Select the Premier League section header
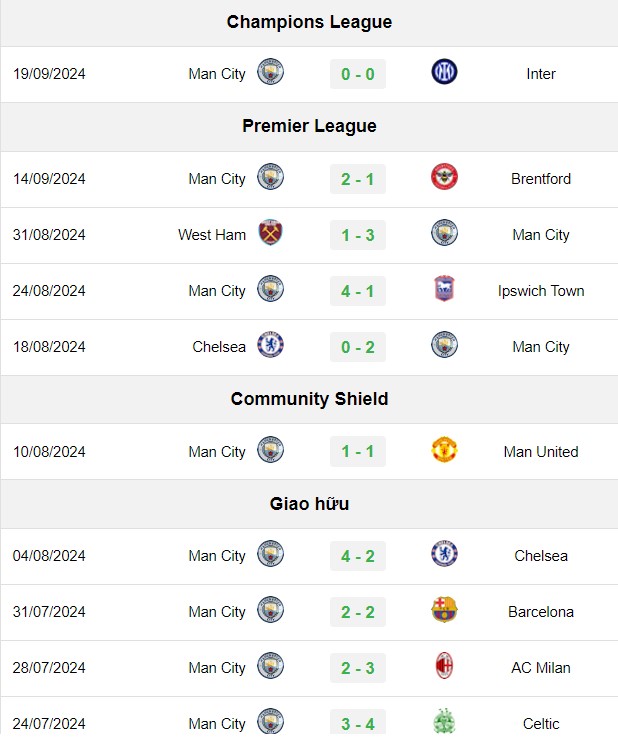This screenshot has height=750, width=618. pyautogui.click(x=309, y=126)
